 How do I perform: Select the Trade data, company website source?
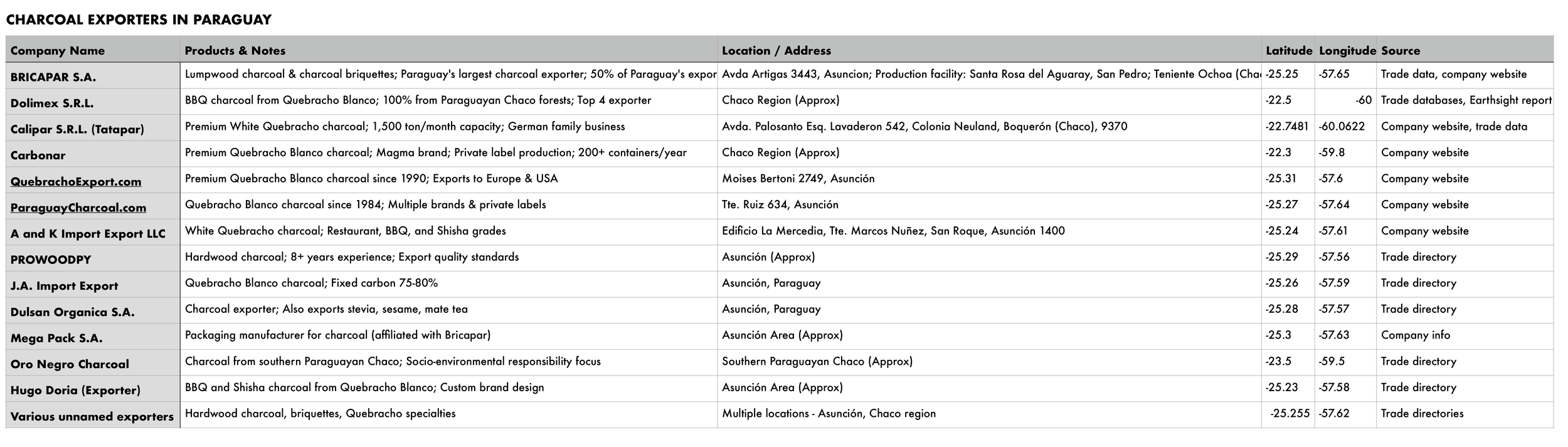[x=1465, y=75]
